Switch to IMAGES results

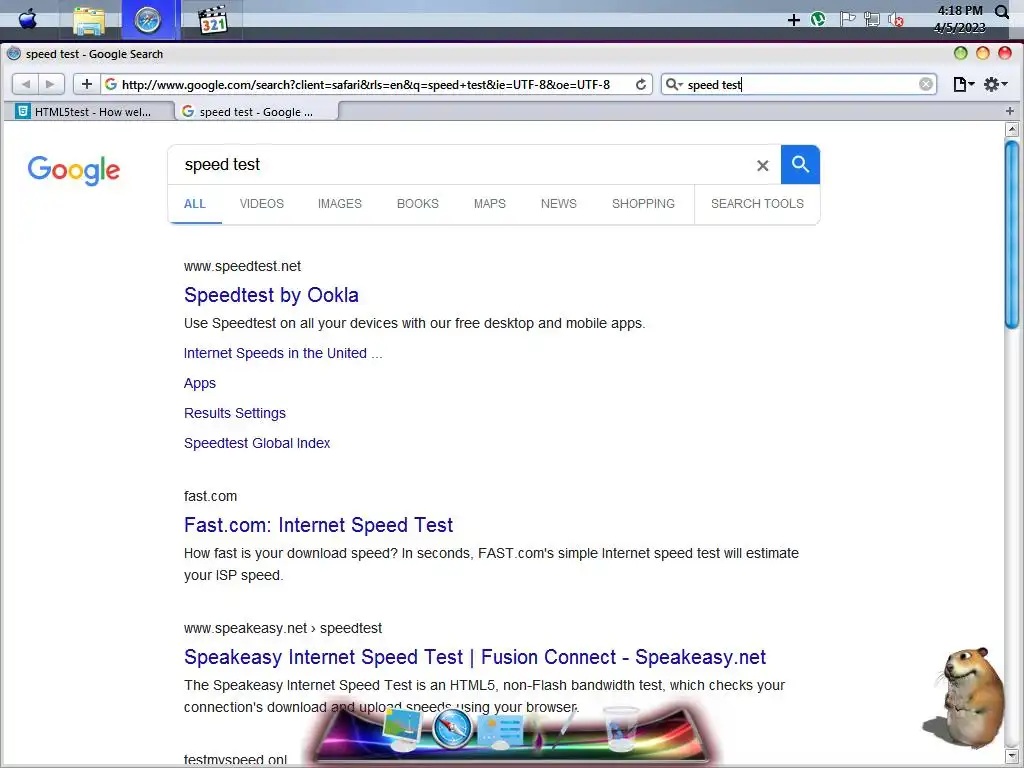click(340, 204)
